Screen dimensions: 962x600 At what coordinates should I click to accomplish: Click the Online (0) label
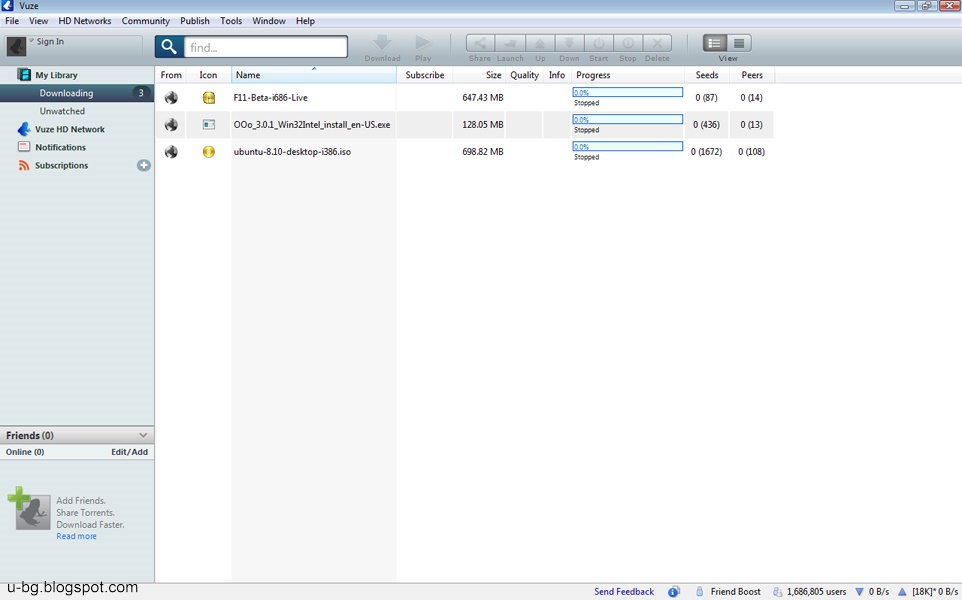(25, 452)
